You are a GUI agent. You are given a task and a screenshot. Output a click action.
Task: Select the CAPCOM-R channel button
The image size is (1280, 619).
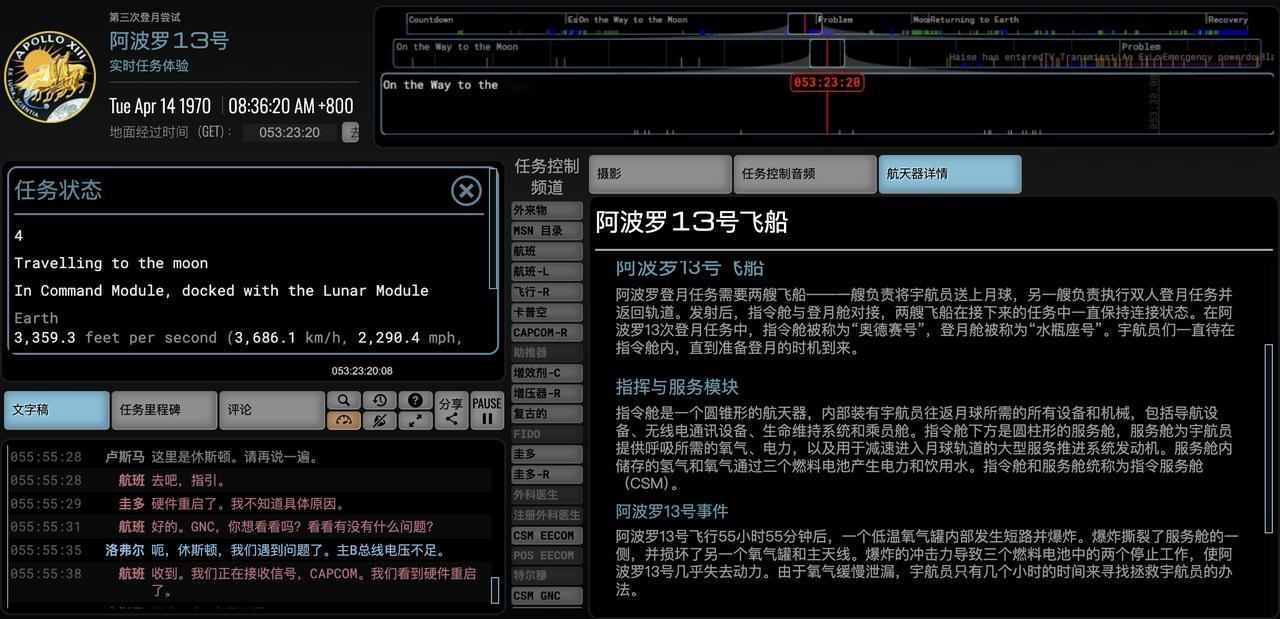coord(546,333)
